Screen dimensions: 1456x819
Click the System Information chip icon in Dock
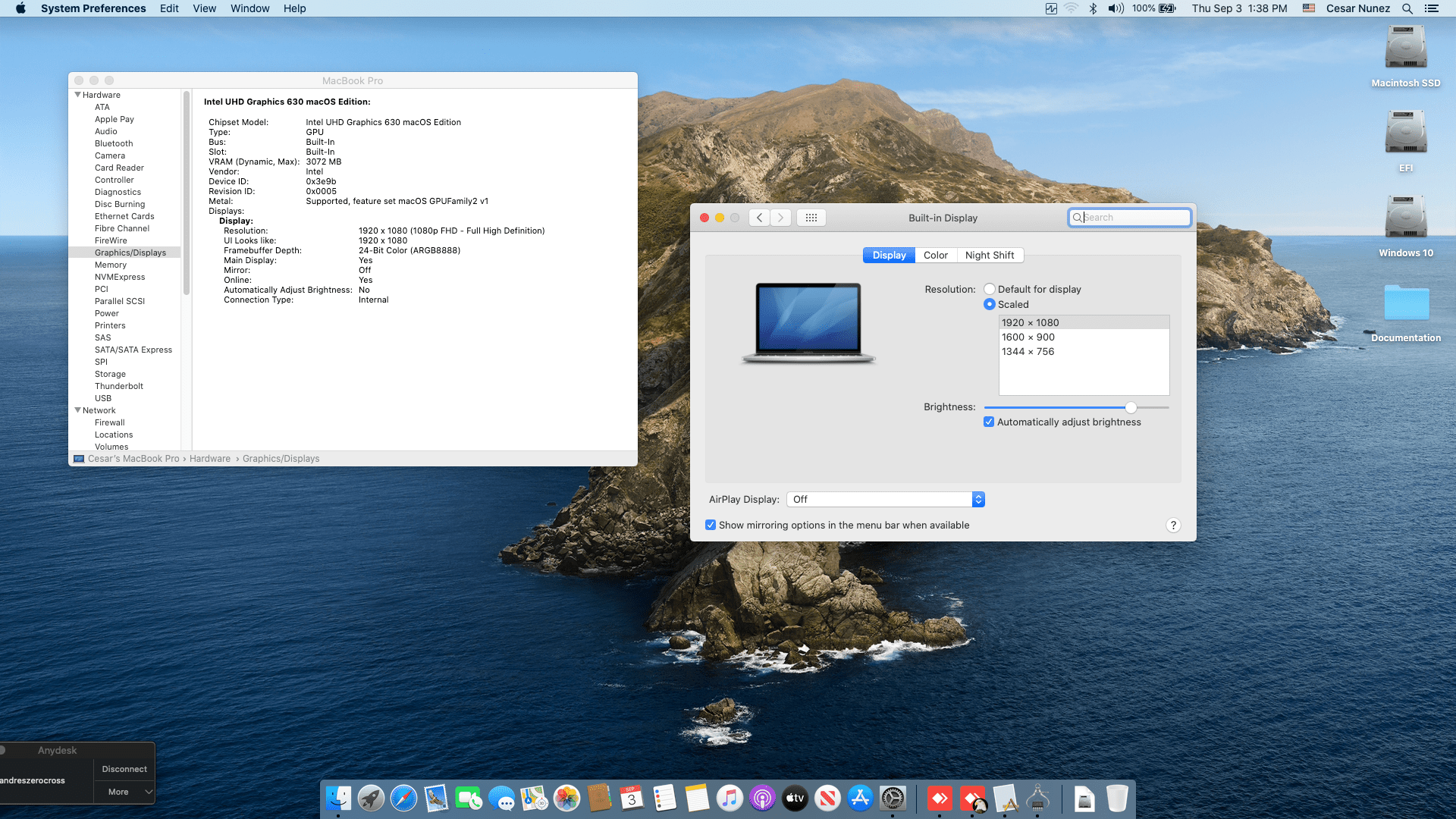pos(1037,799)
